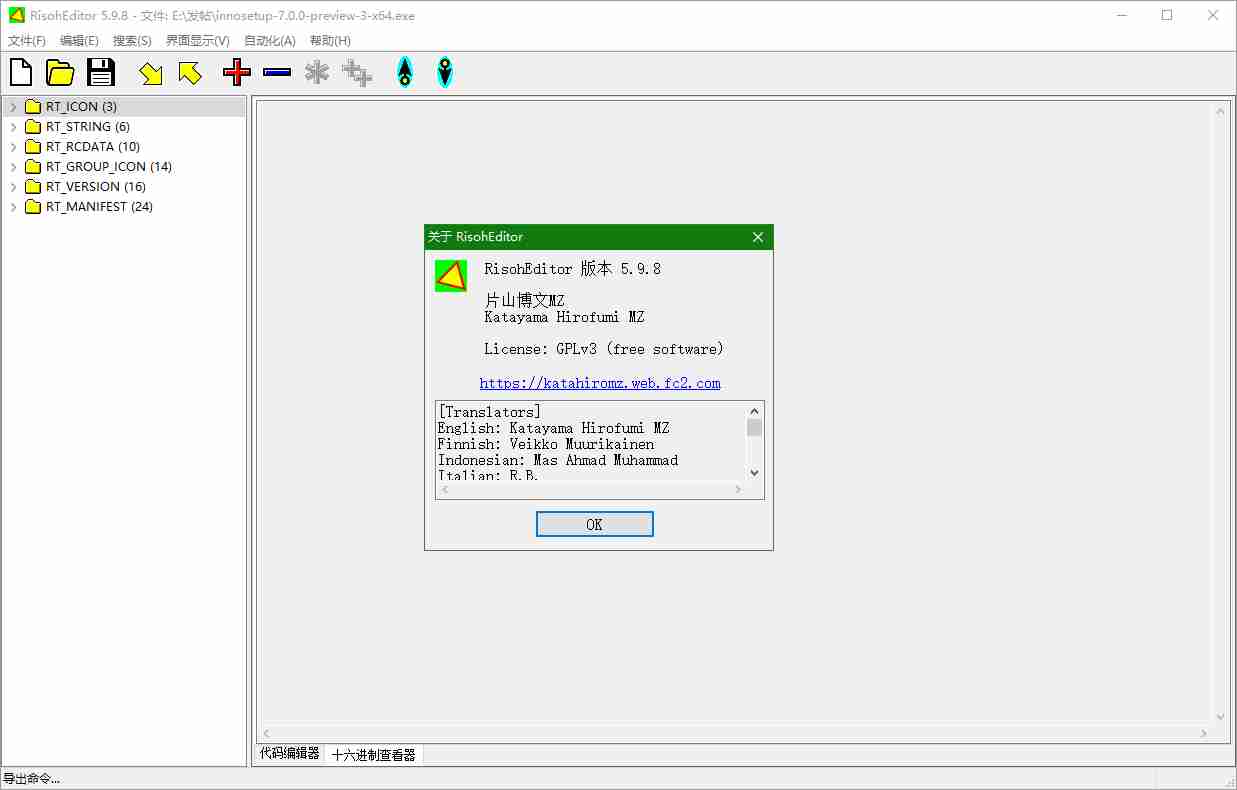Select the RT_GROUP_ICON (14) tree item
Image resolution: width=1237 pixels, height=790 pixels.
tap(109, 166)
